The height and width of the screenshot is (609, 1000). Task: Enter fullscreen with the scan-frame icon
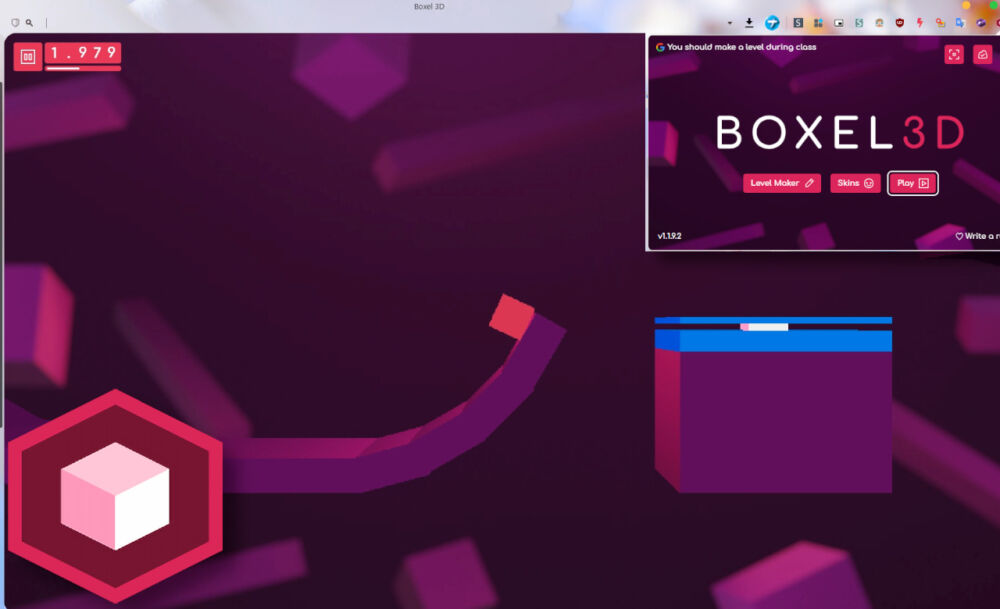pos(954,54)
